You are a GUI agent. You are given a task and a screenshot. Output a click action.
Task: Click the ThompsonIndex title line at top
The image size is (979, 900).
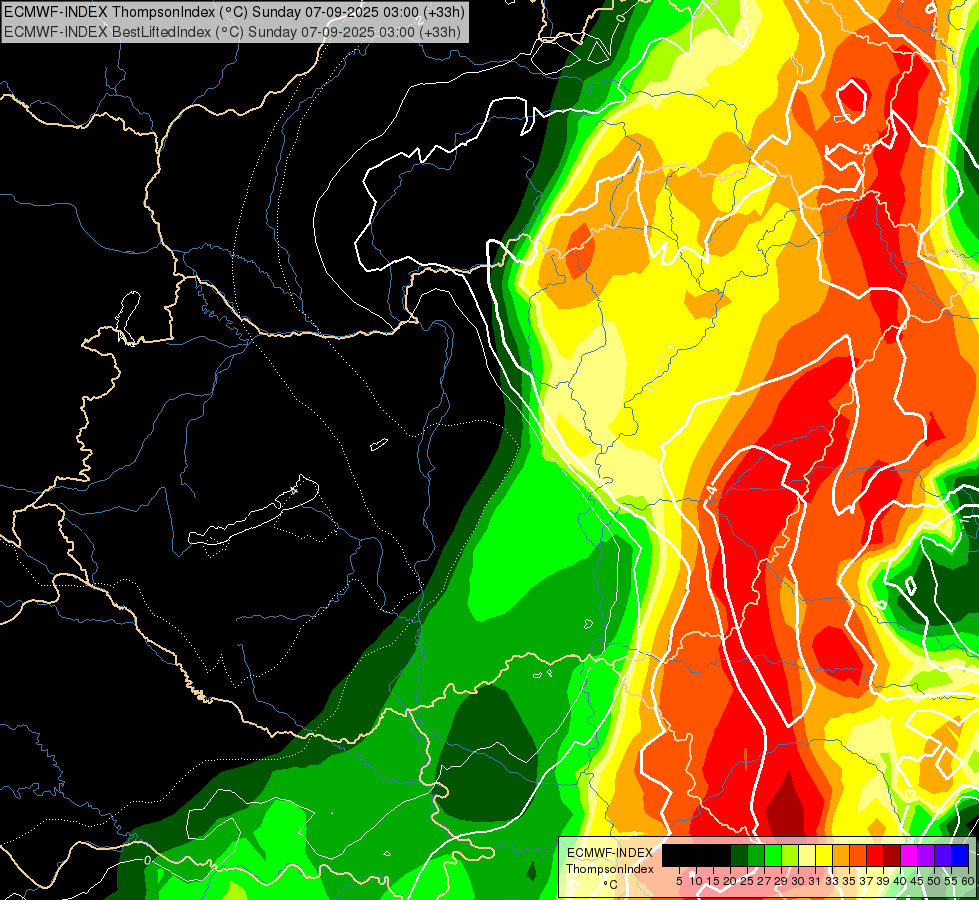pos(234,12)
